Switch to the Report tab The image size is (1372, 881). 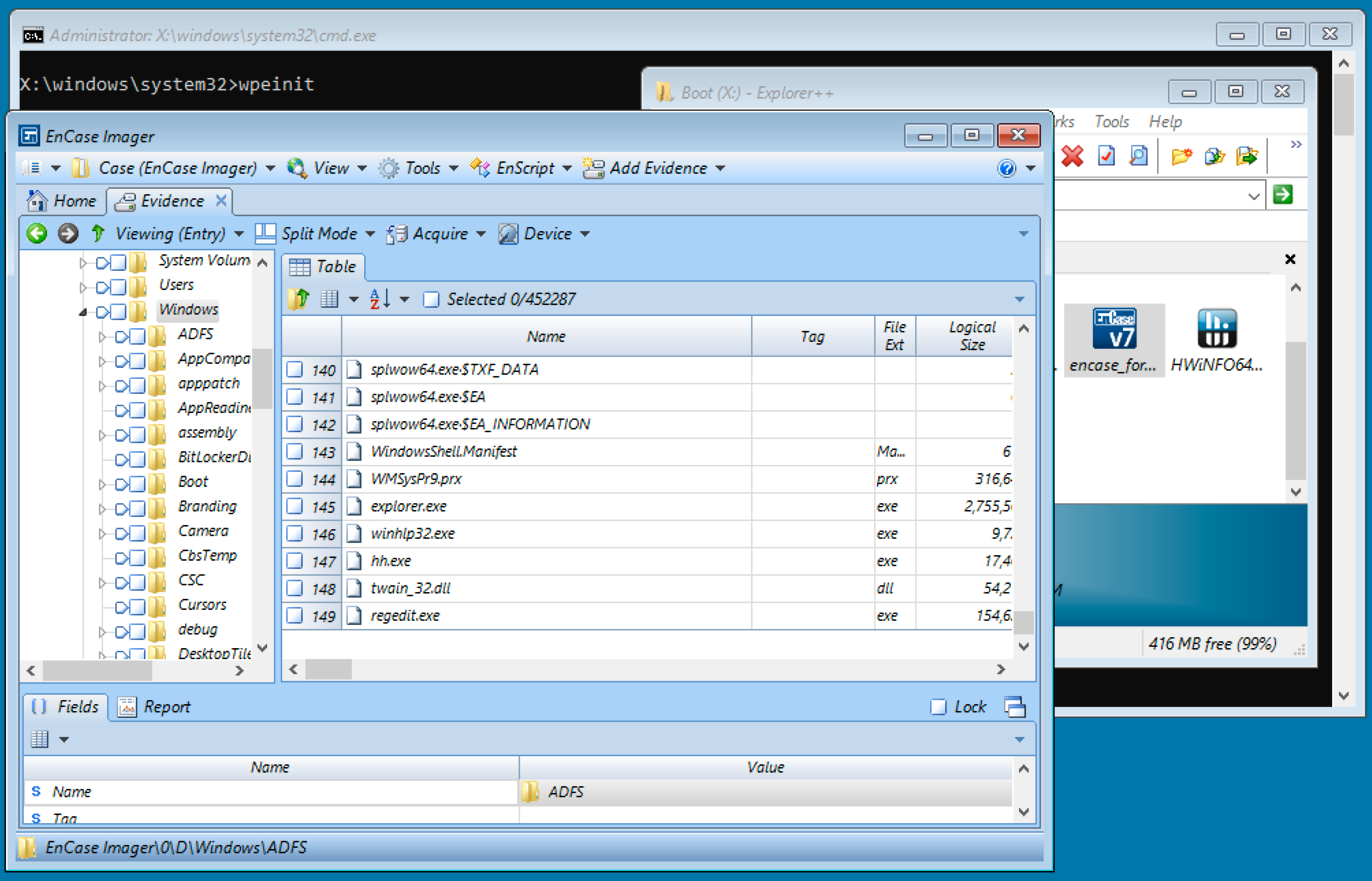pos(155,707)
